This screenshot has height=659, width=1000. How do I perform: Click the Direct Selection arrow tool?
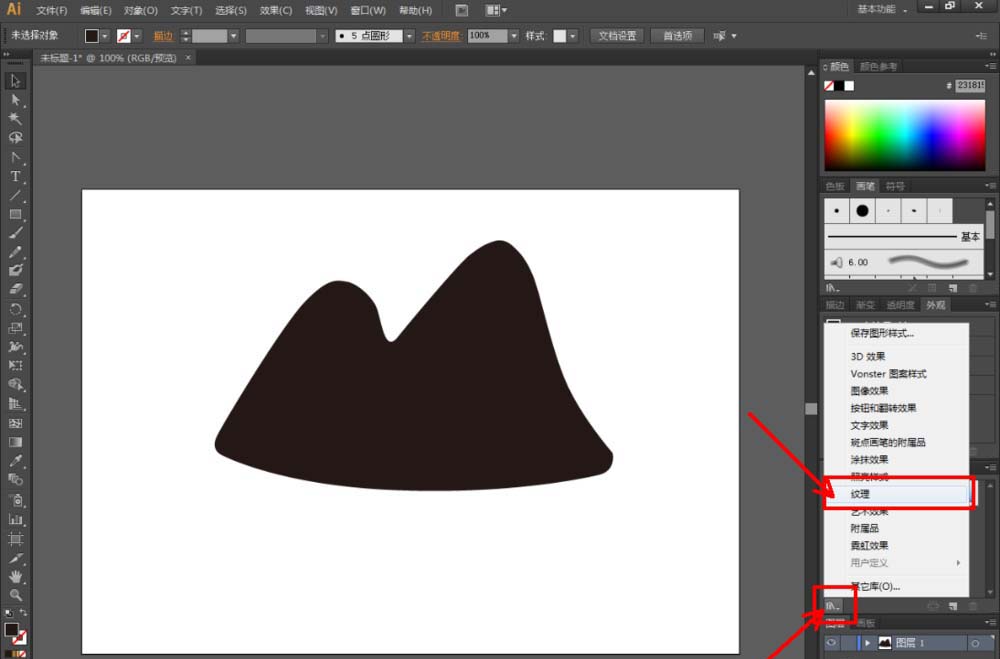tap(15, 100)
